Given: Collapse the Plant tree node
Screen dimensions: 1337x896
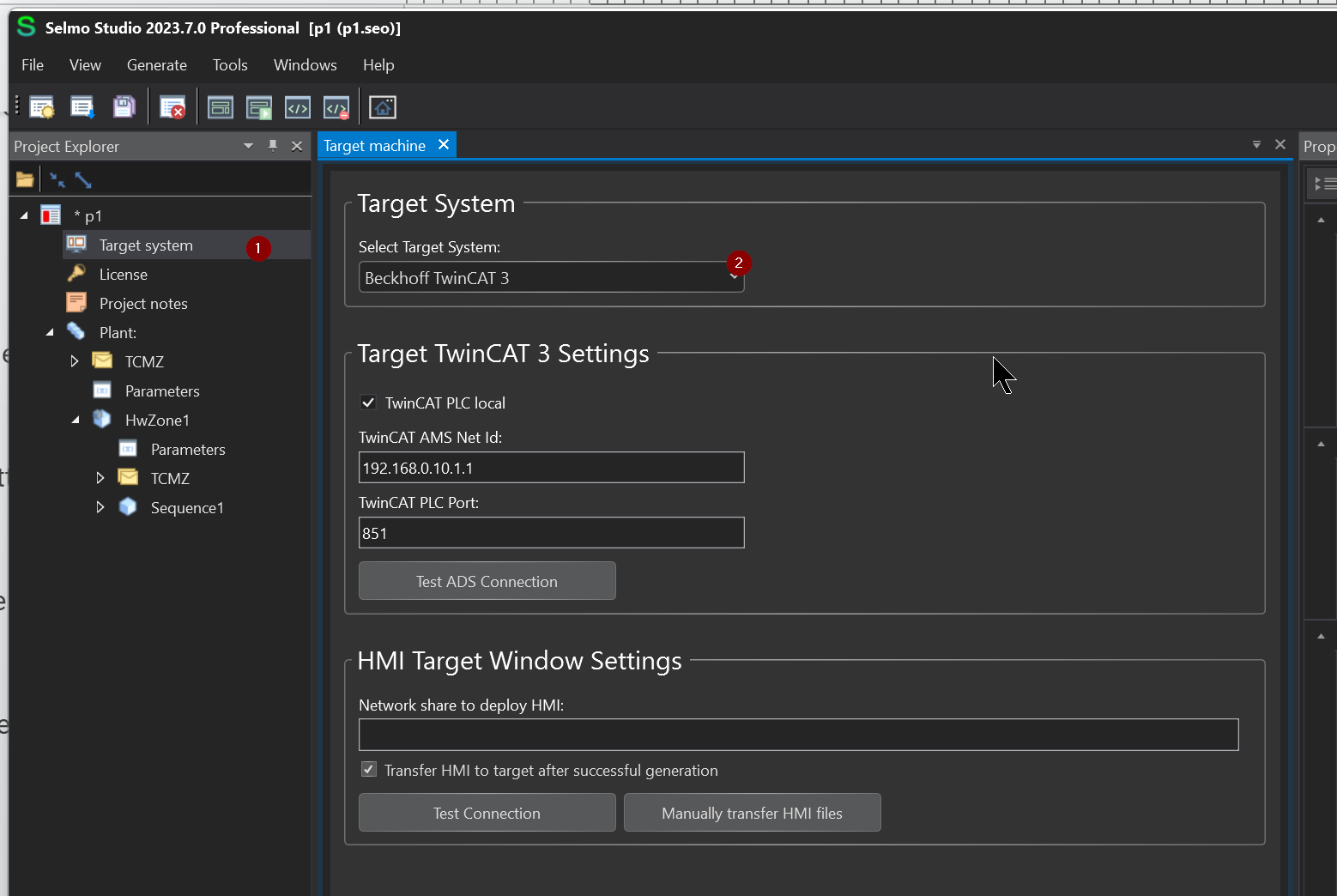Looking at the screenshot, I should (x=50, y=332).
